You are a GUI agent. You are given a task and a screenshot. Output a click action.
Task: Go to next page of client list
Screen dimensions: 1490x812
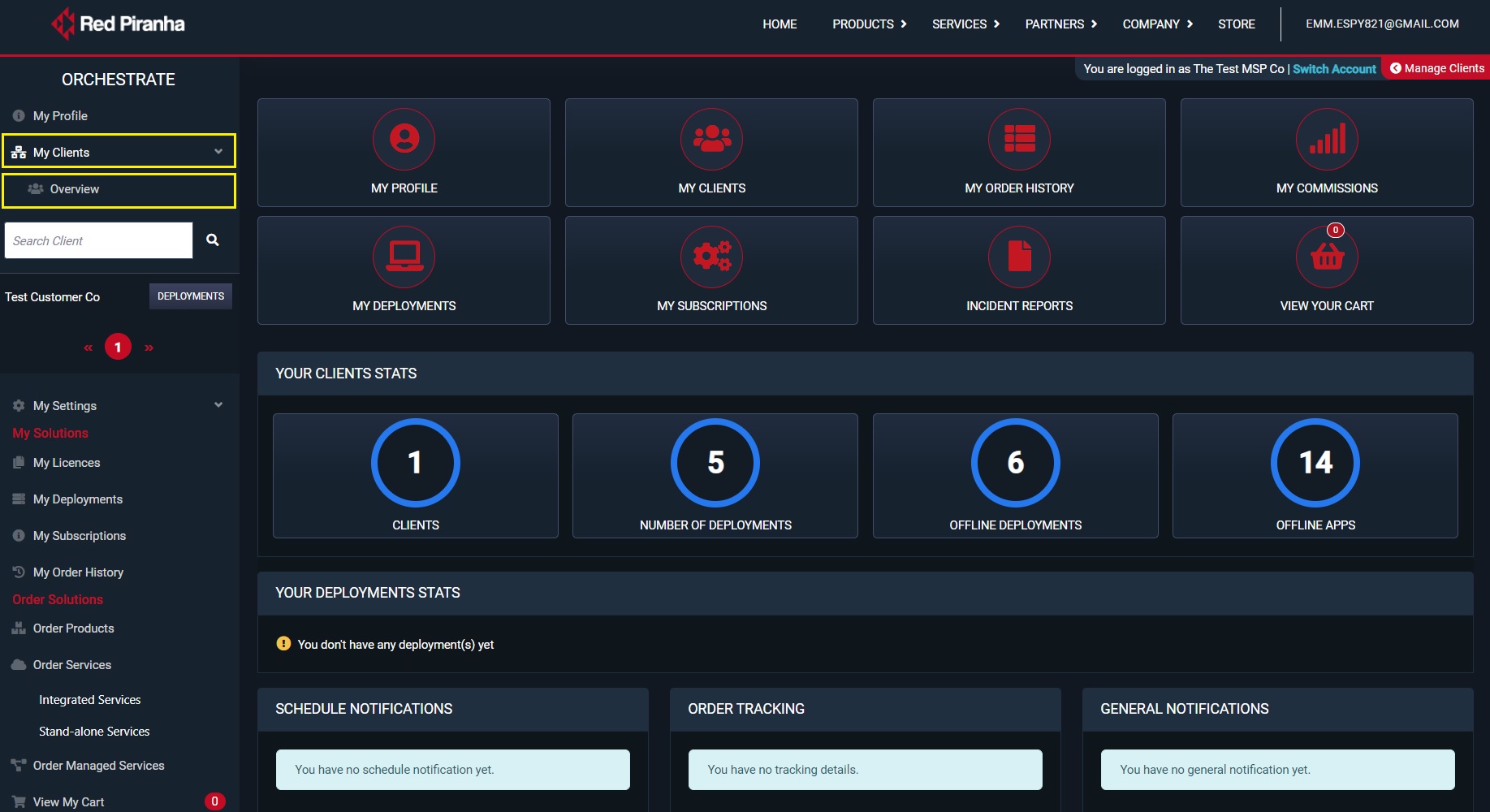149,348
